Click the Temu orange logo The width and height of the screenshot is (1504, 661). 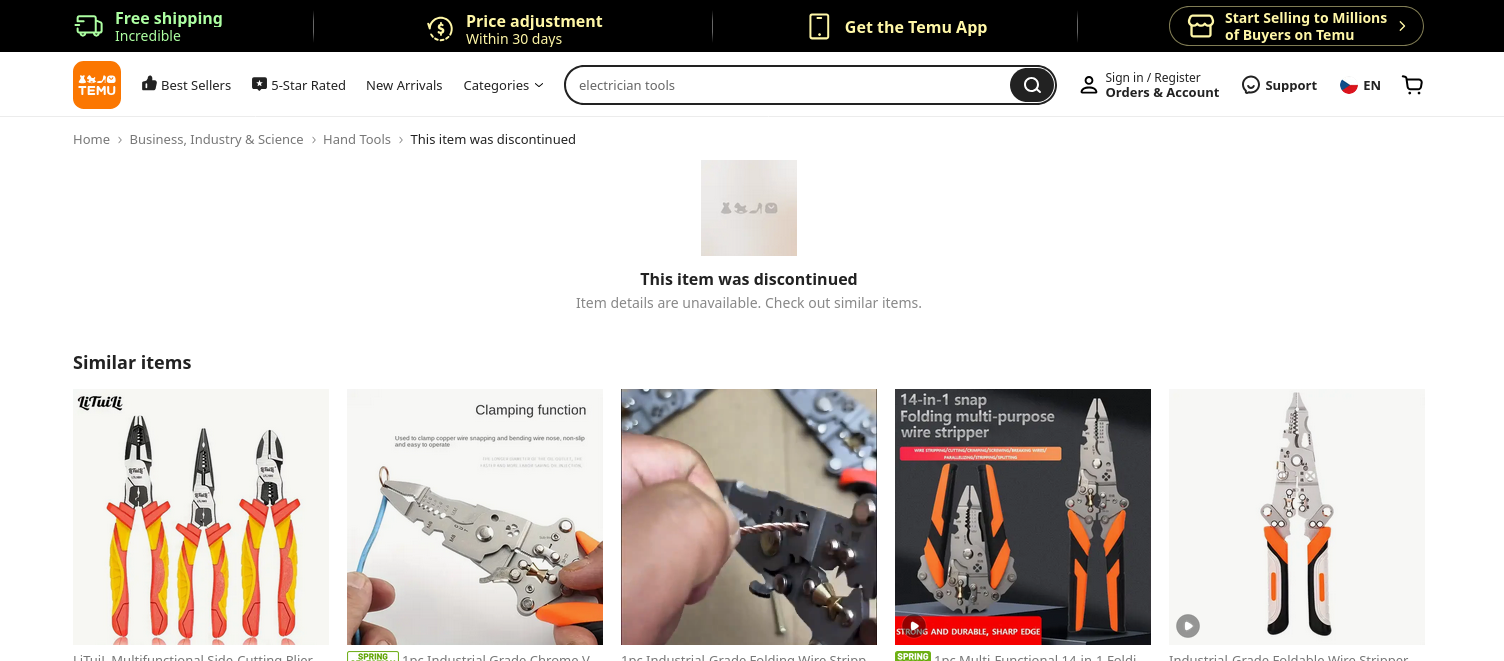(x=97, y=85)
